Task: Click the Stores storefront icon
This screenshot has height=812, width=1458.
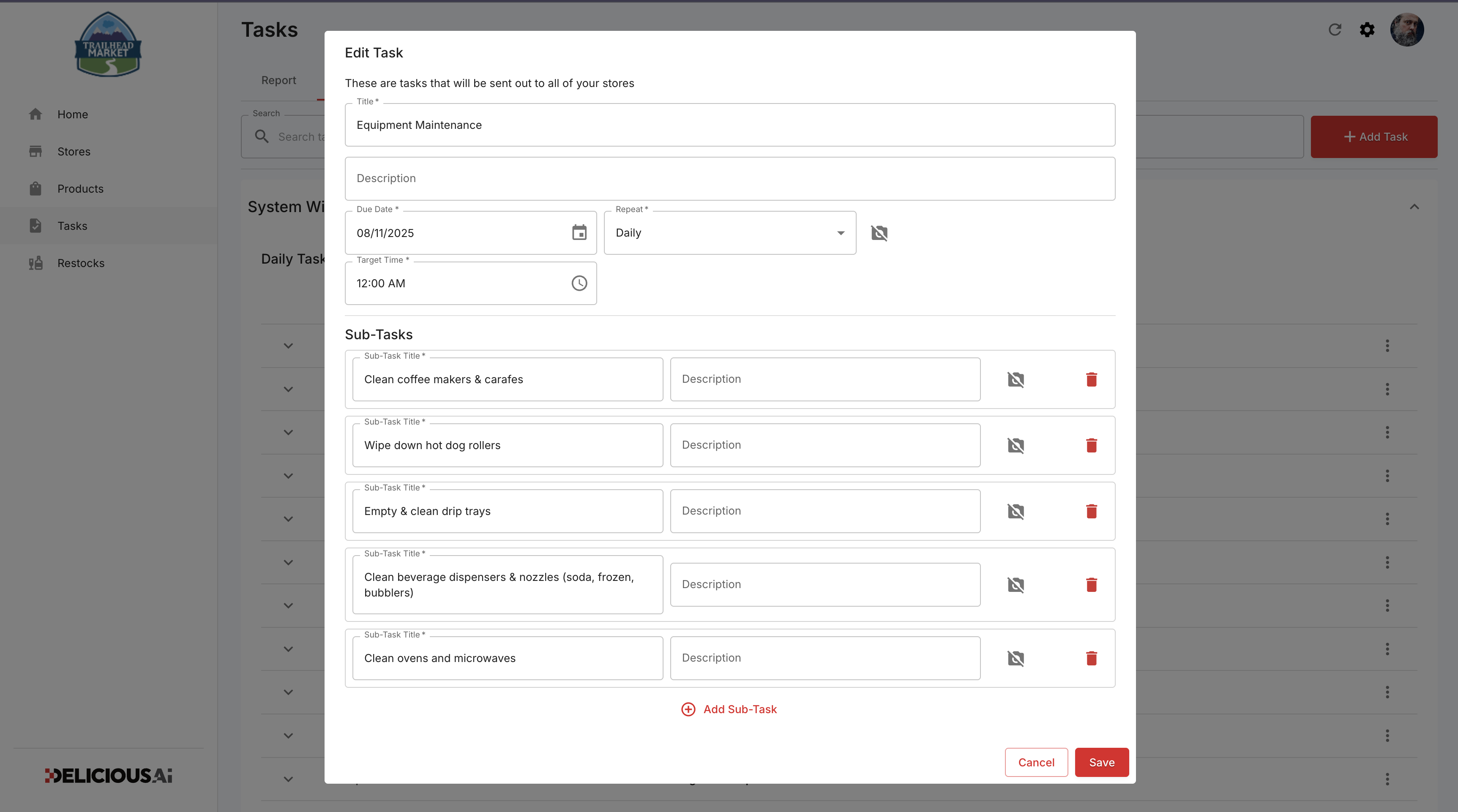Action: coord(35,152)
